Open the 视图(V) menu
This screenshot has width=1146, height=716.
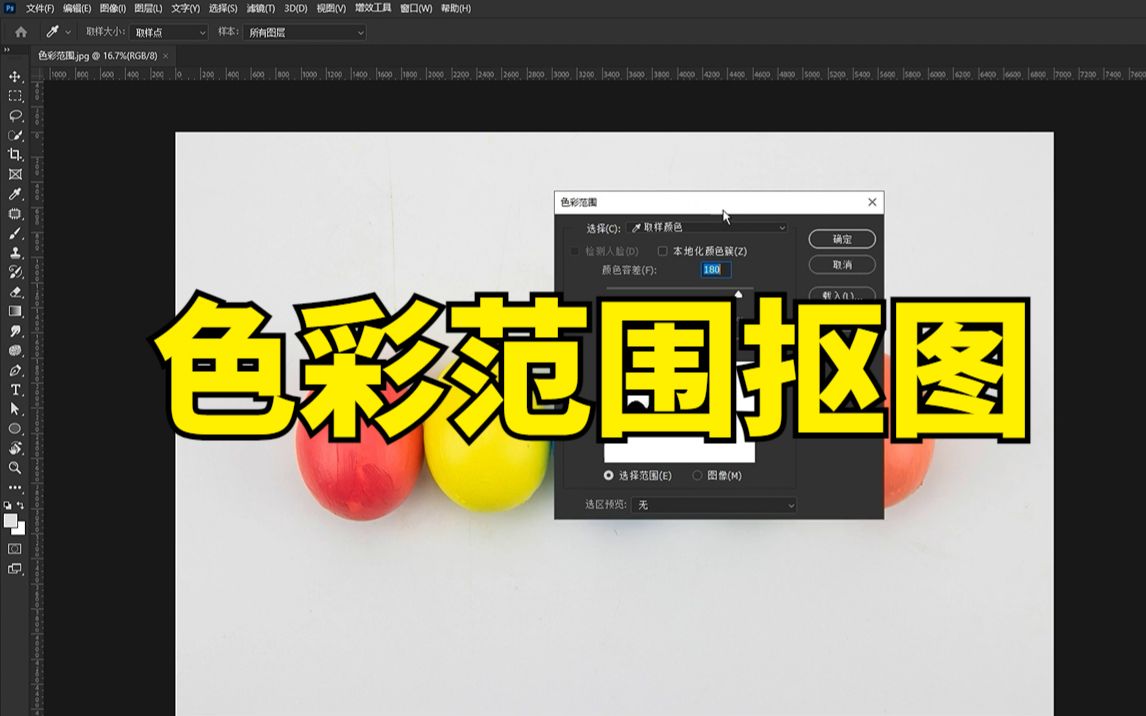point(331,9)
